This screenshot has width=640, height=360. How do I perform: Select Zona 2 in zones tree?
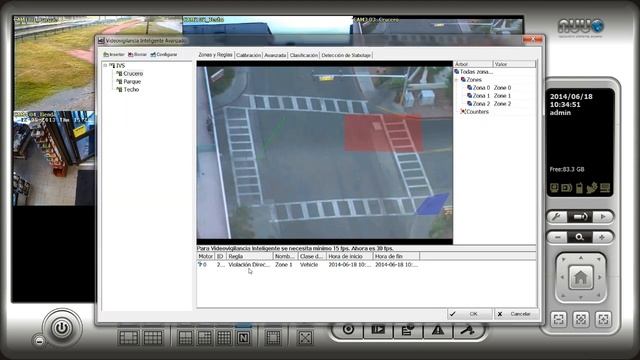coord(481,104)
